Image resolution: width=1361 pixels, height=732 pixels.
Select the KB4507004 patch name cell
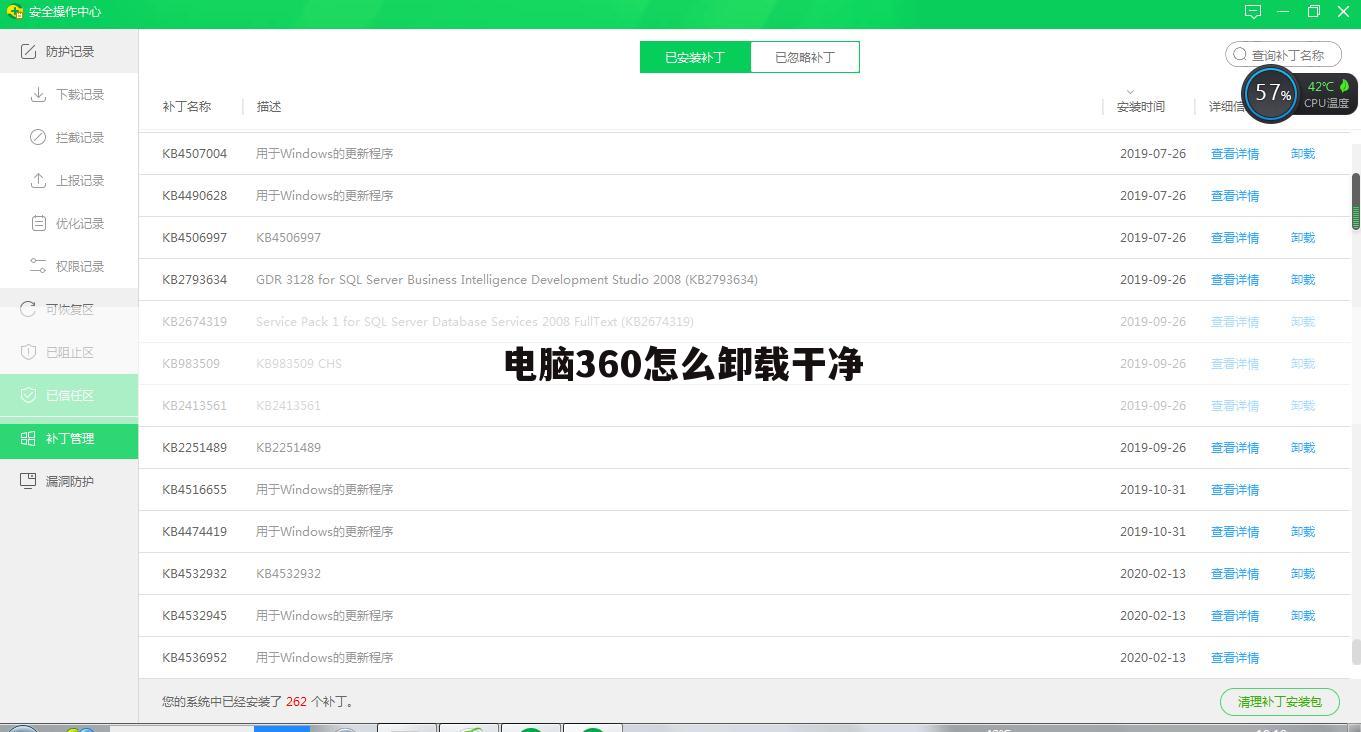coord(195,154)
